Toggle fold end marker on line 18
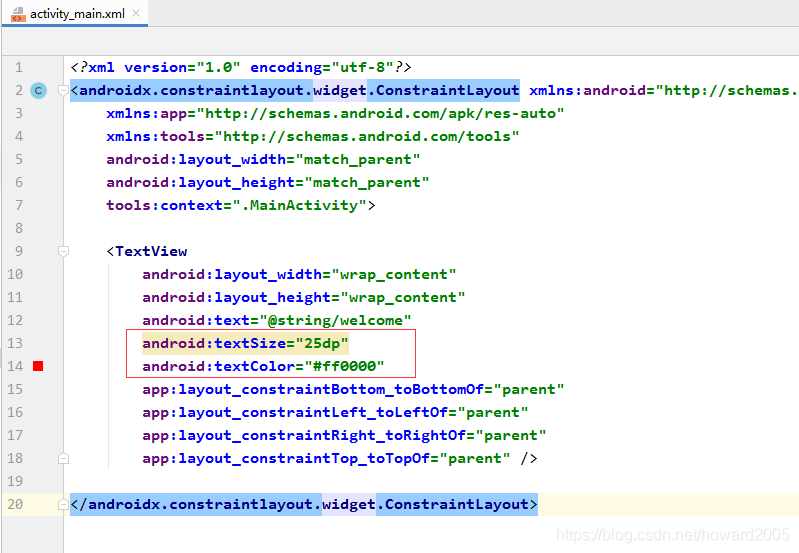 [63, 458]
